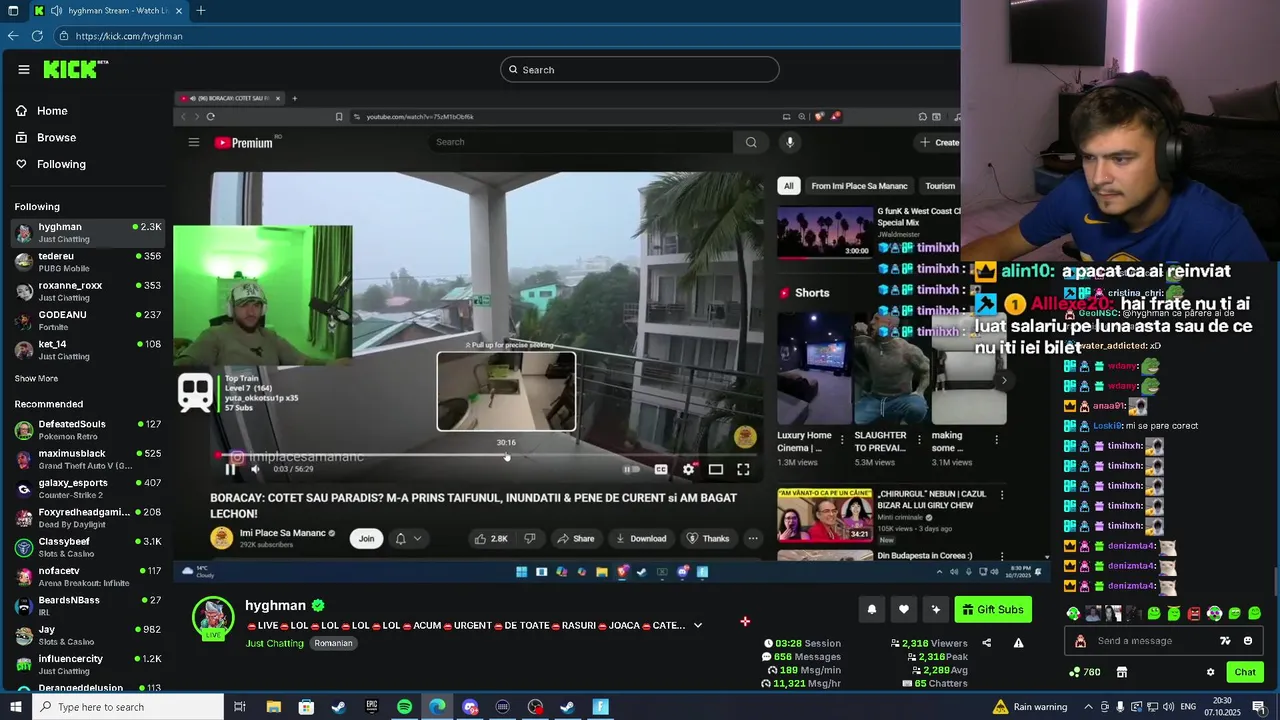Viewport: 1280px width, 720px height.
Task: Open maximusblack recommended channel
Action: point(88,459)
